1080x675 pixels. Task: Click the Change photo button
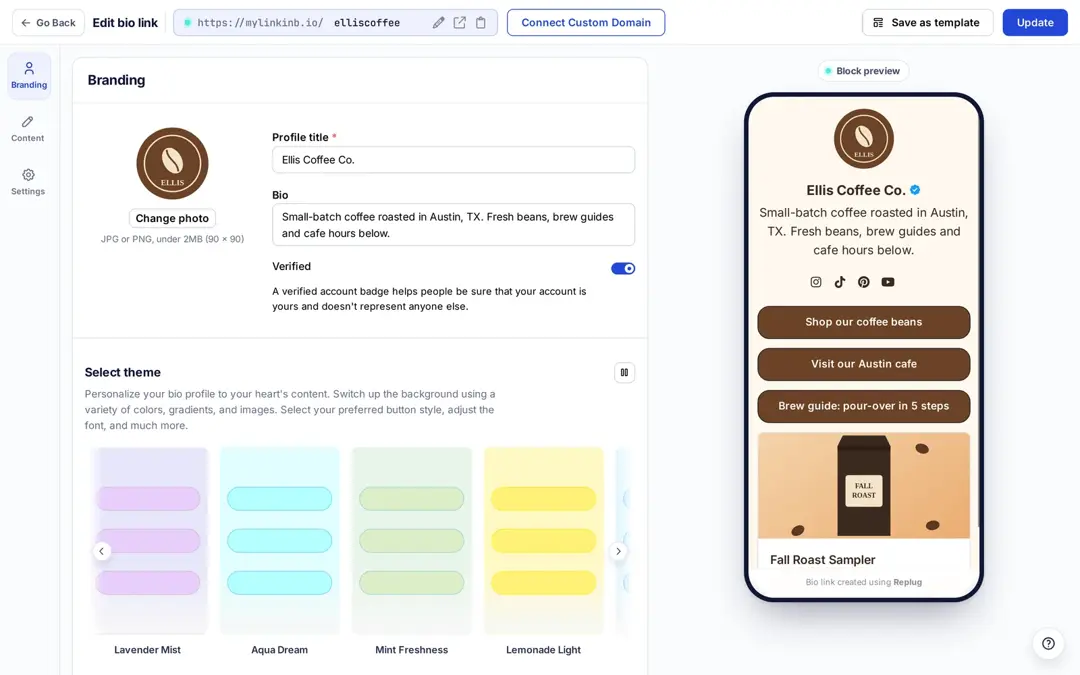[x=172, y=218]
